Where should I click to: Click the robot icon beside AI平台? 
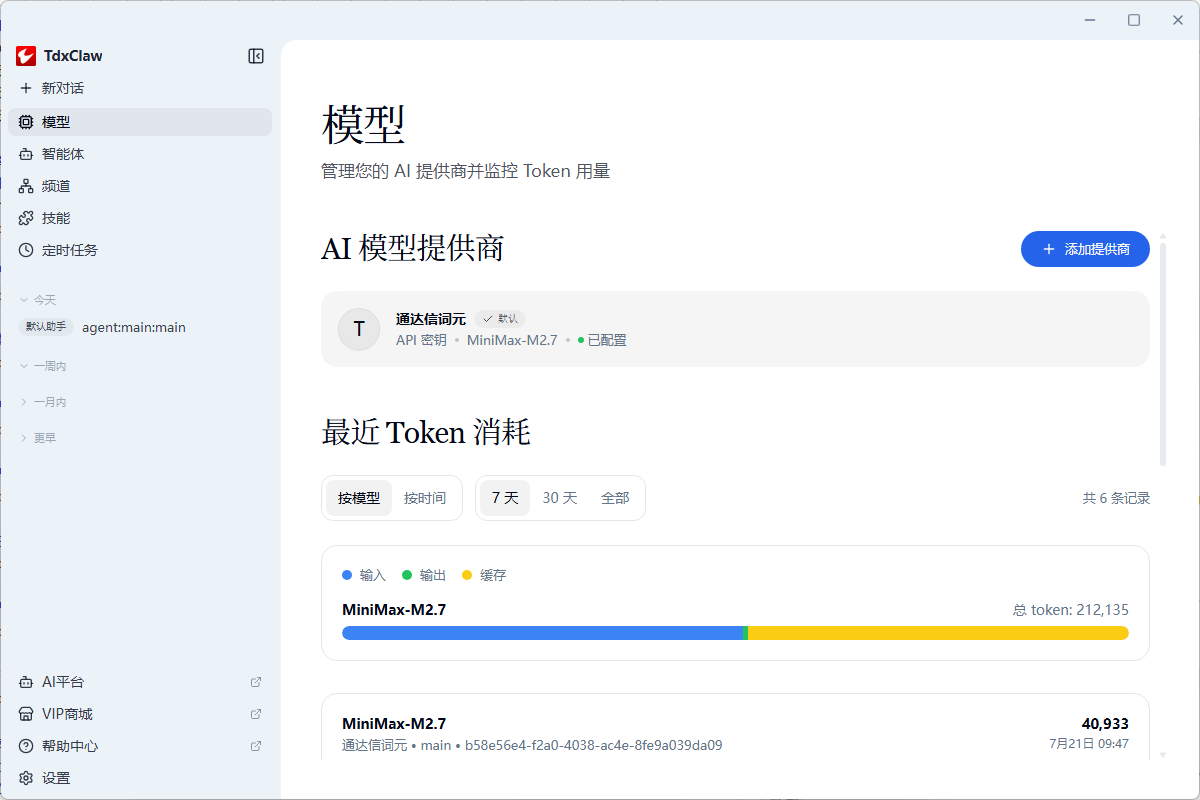26,682
